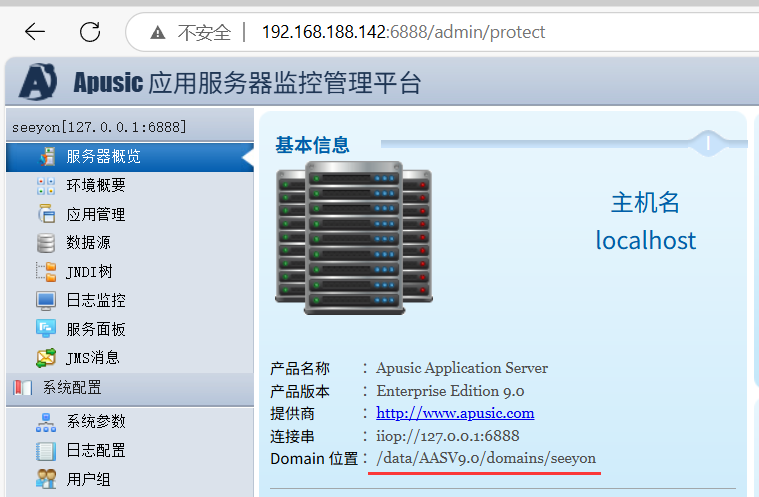The height and width of the screenshot is (497, 759).
Task: Click the 日志监控 monitor icon
Action: pos(46,301)
